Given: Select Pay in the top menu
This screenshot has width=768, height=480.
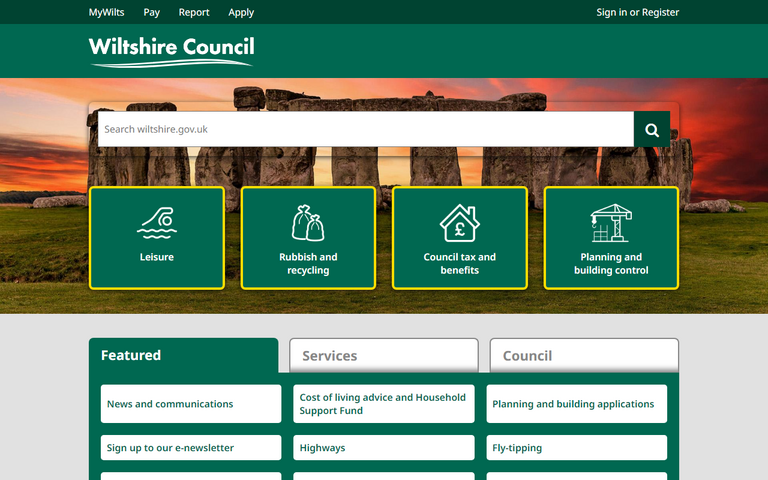Looking at the screenshot, I should pos(151,12).
